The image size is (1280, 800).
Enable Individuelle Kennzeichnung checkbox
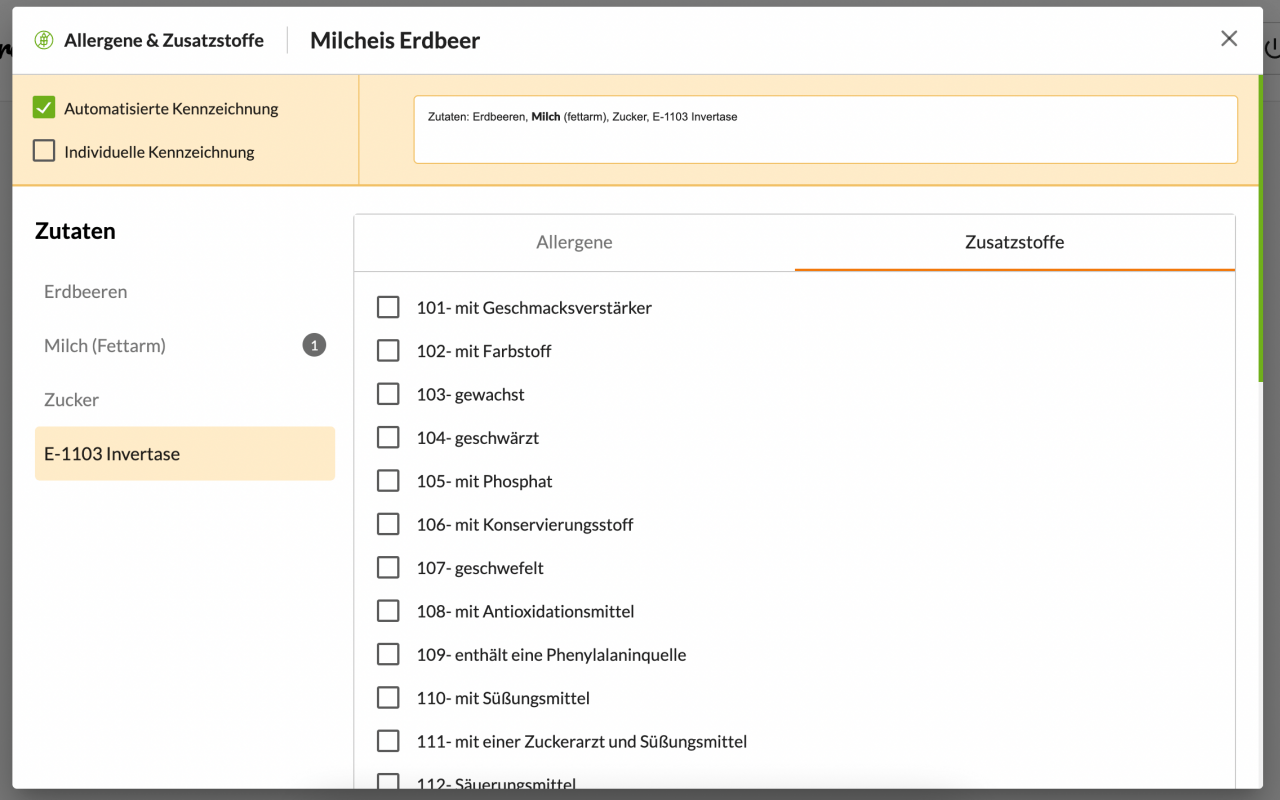[x=44, y=151]
